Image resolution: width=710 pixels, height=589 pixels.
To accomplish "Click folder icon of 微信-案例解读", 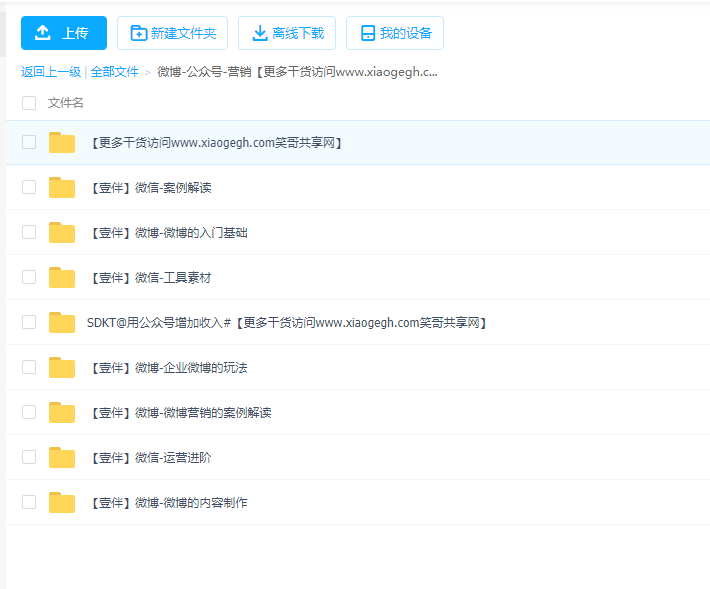I will [62, 187].
